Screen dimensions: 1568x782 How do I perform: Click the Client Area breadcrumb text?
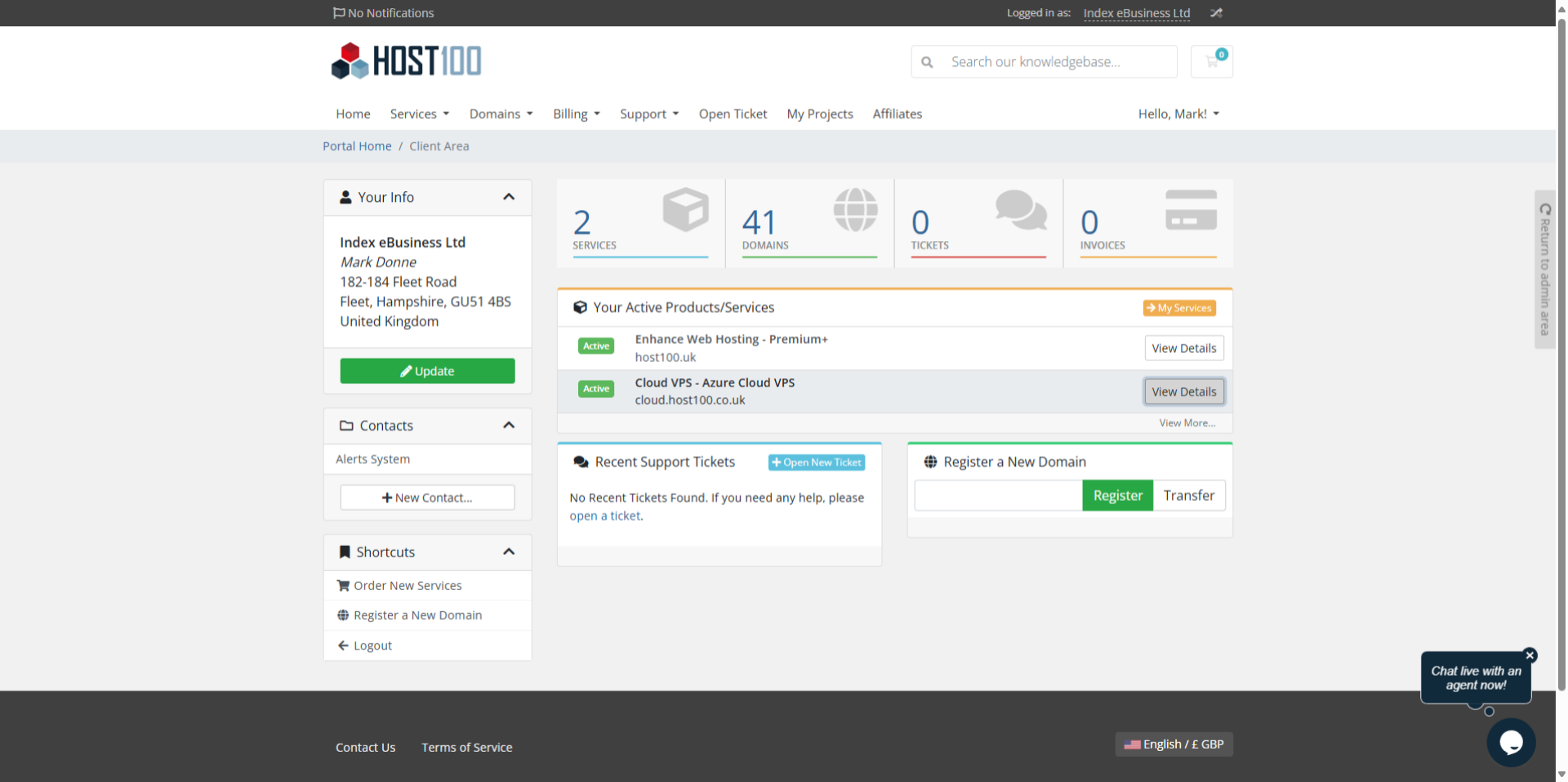pos(439,146)
